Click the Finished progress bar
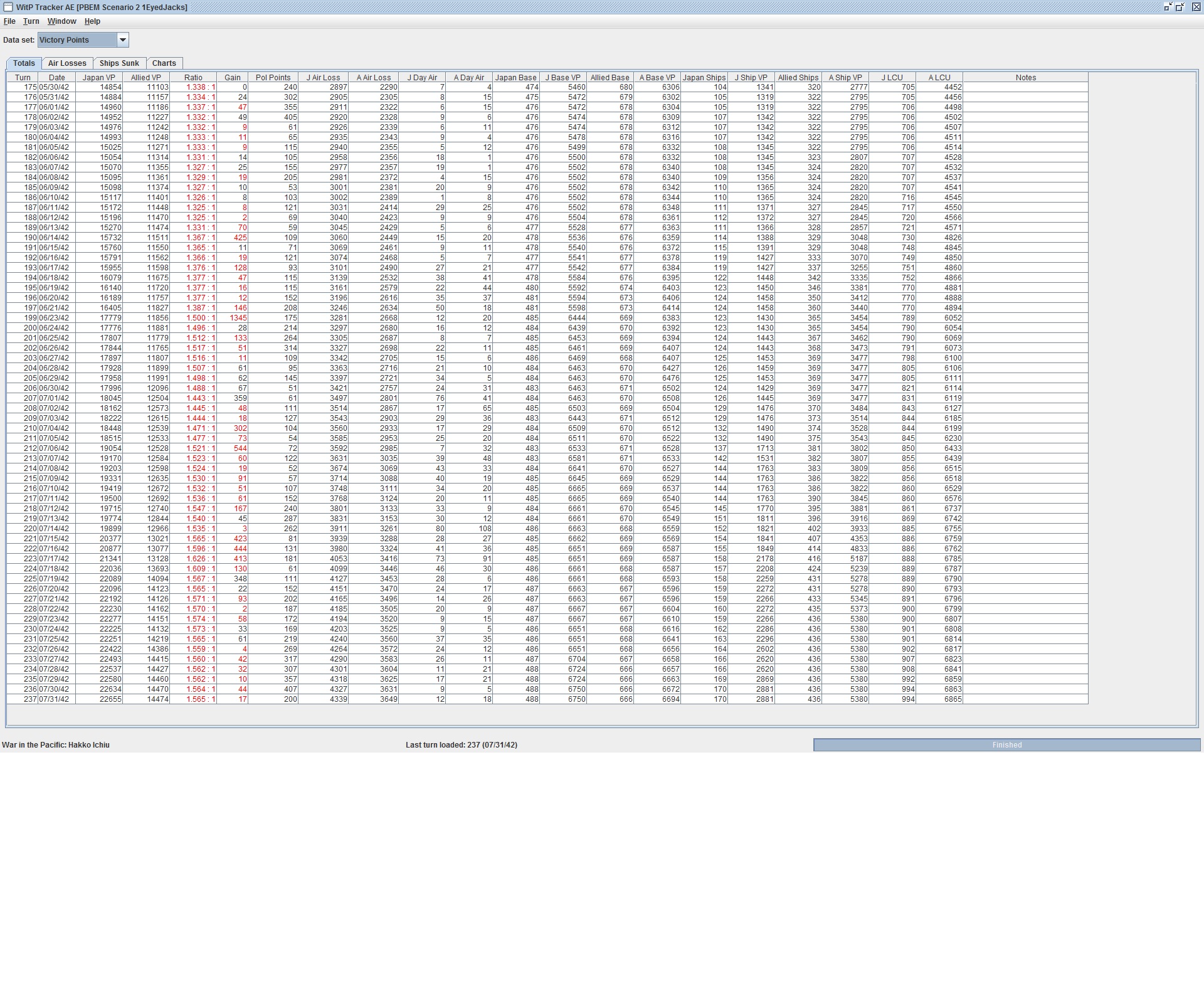The width and height of the screenshot is (1204, 984). [1006, 745]
